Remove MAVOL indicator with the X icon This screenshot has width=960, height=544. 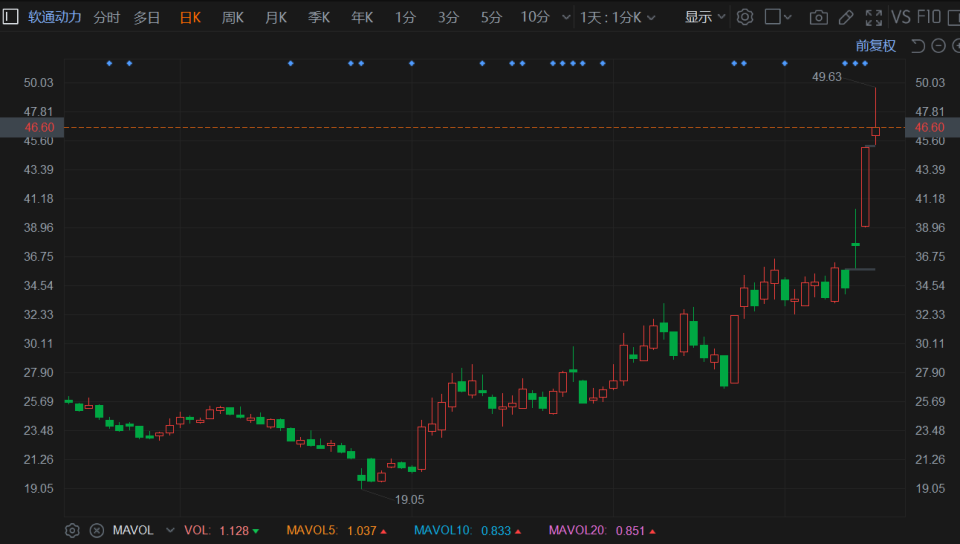(x=97, y=531)
